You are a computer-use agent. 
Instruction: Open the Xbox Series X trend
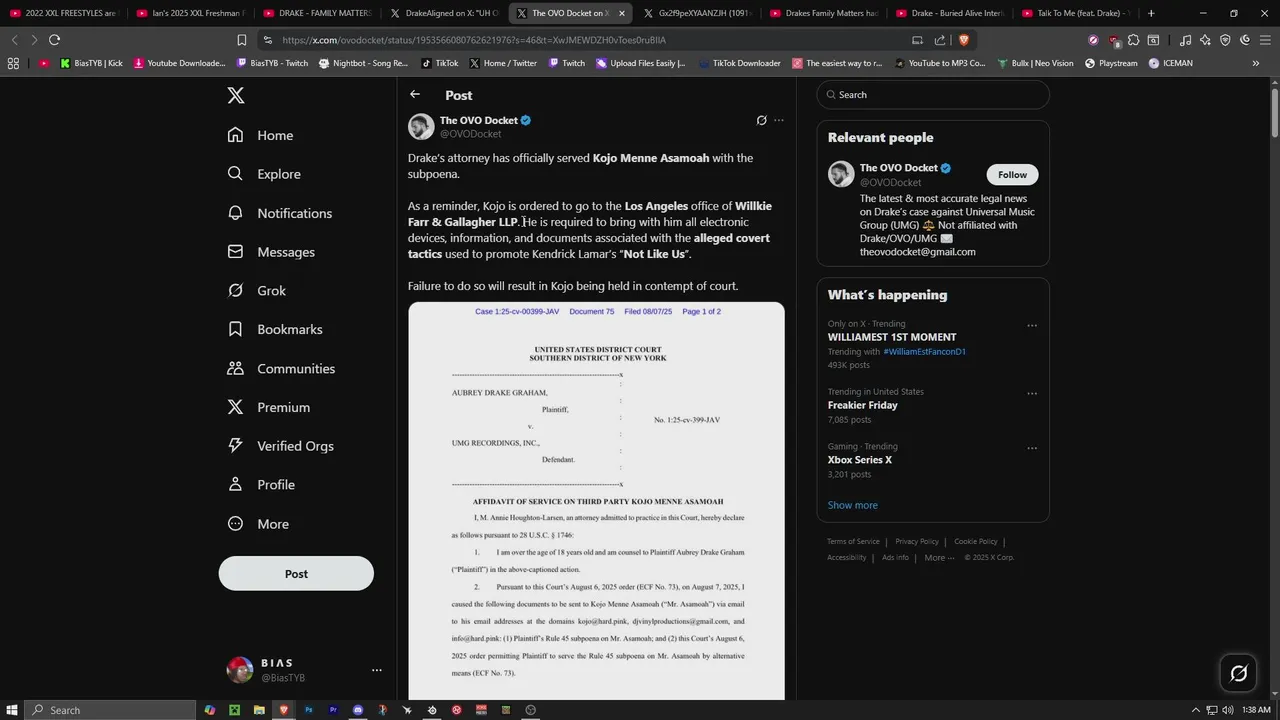[860, 460]
